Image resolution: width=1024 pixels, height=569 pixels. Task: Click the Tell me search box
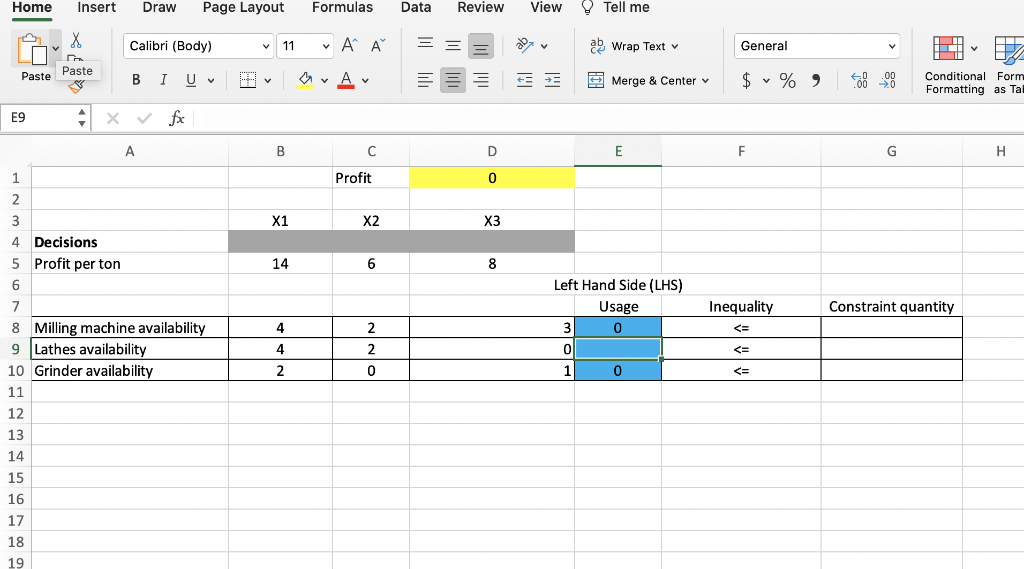tap(616, 8)
